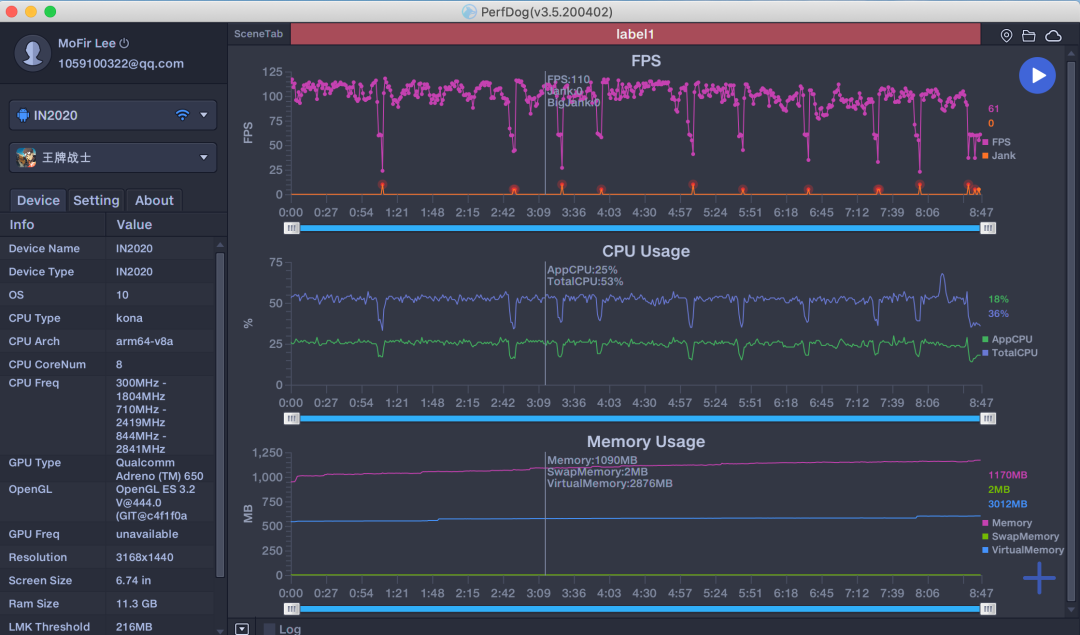The image size is (1080, 635).
Task: Click the cloud upload icon
Action: point(1053,36)
